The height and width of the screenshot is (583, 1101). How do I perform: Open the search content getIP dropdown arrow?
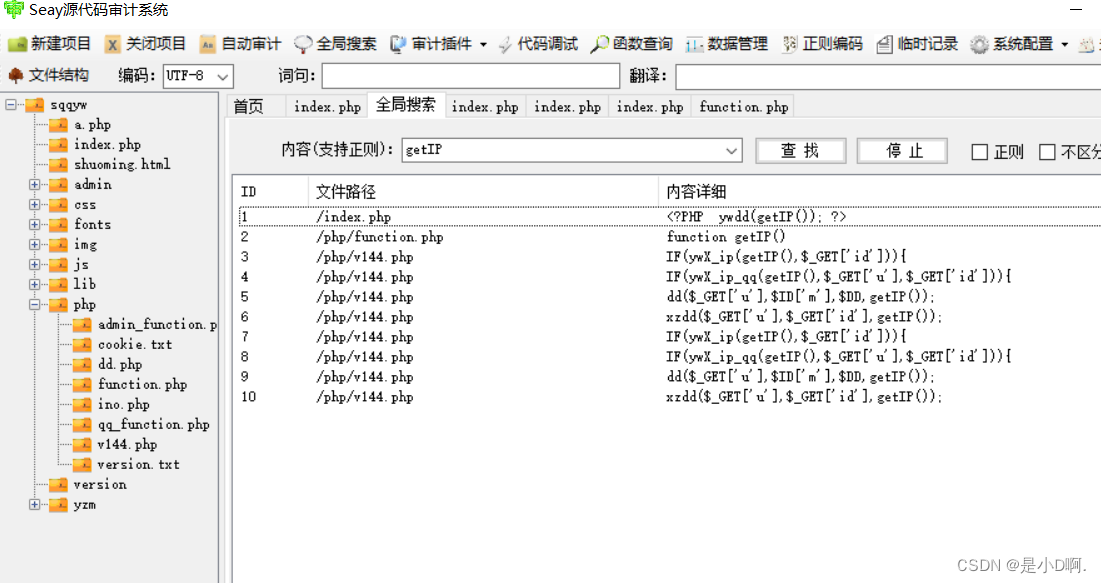[732, 150]
